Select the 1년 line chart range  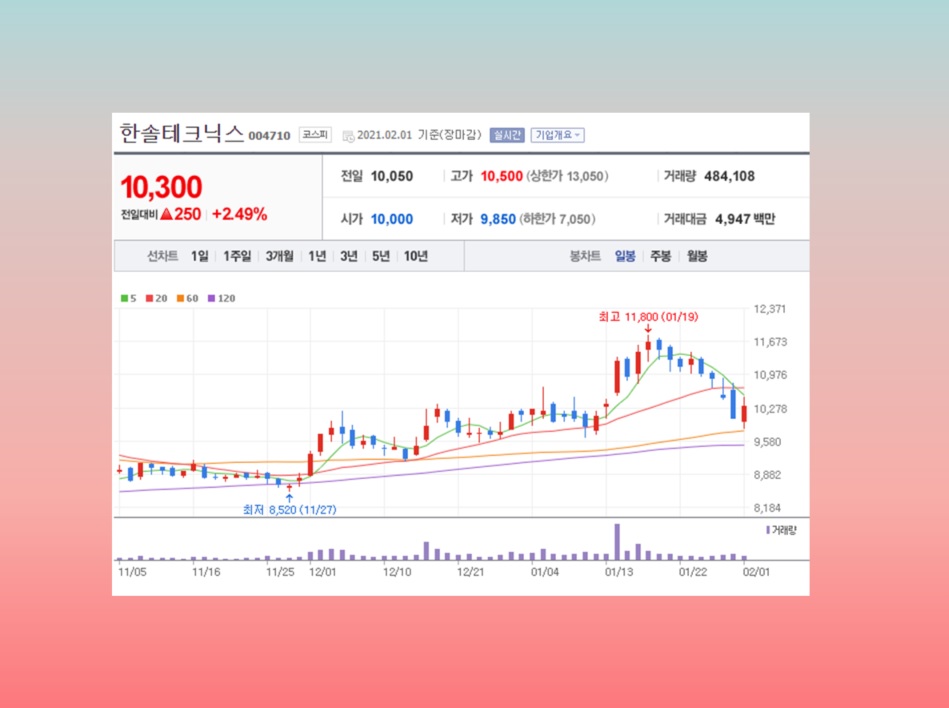point(317,257)
